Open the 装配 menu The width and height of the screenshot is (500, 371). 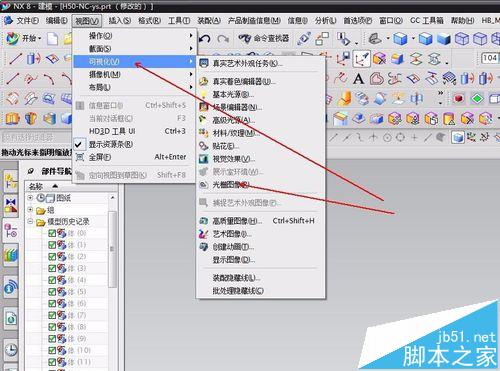click(x=209, y=21)
